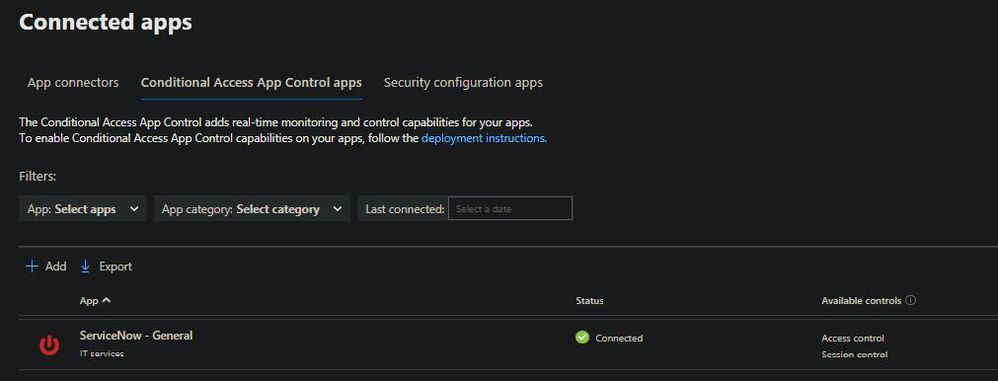The height and width of the screenshot is (381, 998).
Task: Click the ServiceNow - General app name
Action: (136, 335)
